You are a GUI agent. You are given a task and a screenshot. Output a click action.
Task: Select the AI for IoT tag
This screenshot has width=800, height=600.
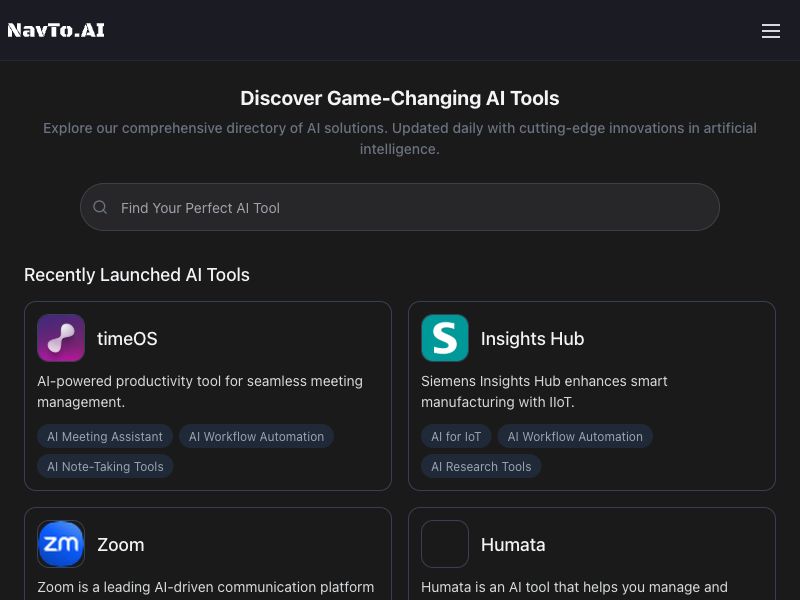[x=456, y=437]
